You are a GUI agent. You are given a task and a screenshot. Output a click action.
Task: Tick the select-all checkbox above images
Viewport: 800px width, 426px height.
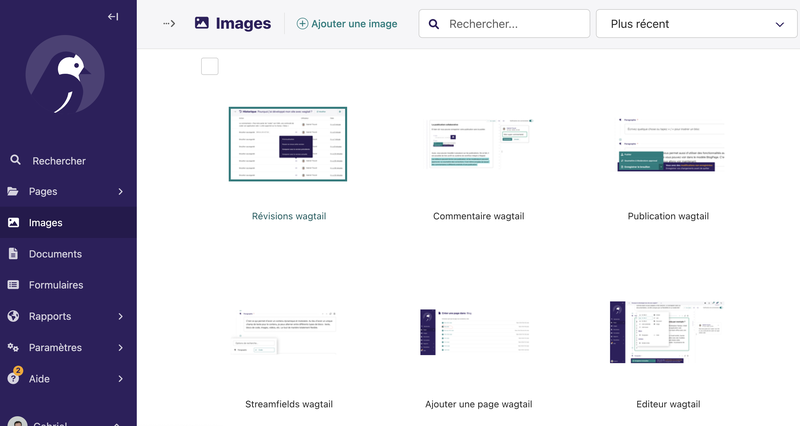(210, 66)
